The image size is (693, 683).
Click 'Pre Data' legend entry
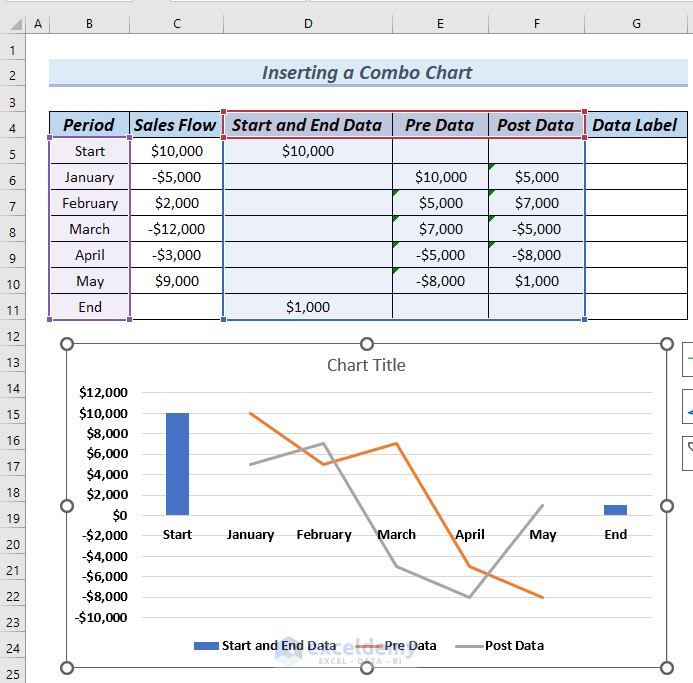pos(396,645)
